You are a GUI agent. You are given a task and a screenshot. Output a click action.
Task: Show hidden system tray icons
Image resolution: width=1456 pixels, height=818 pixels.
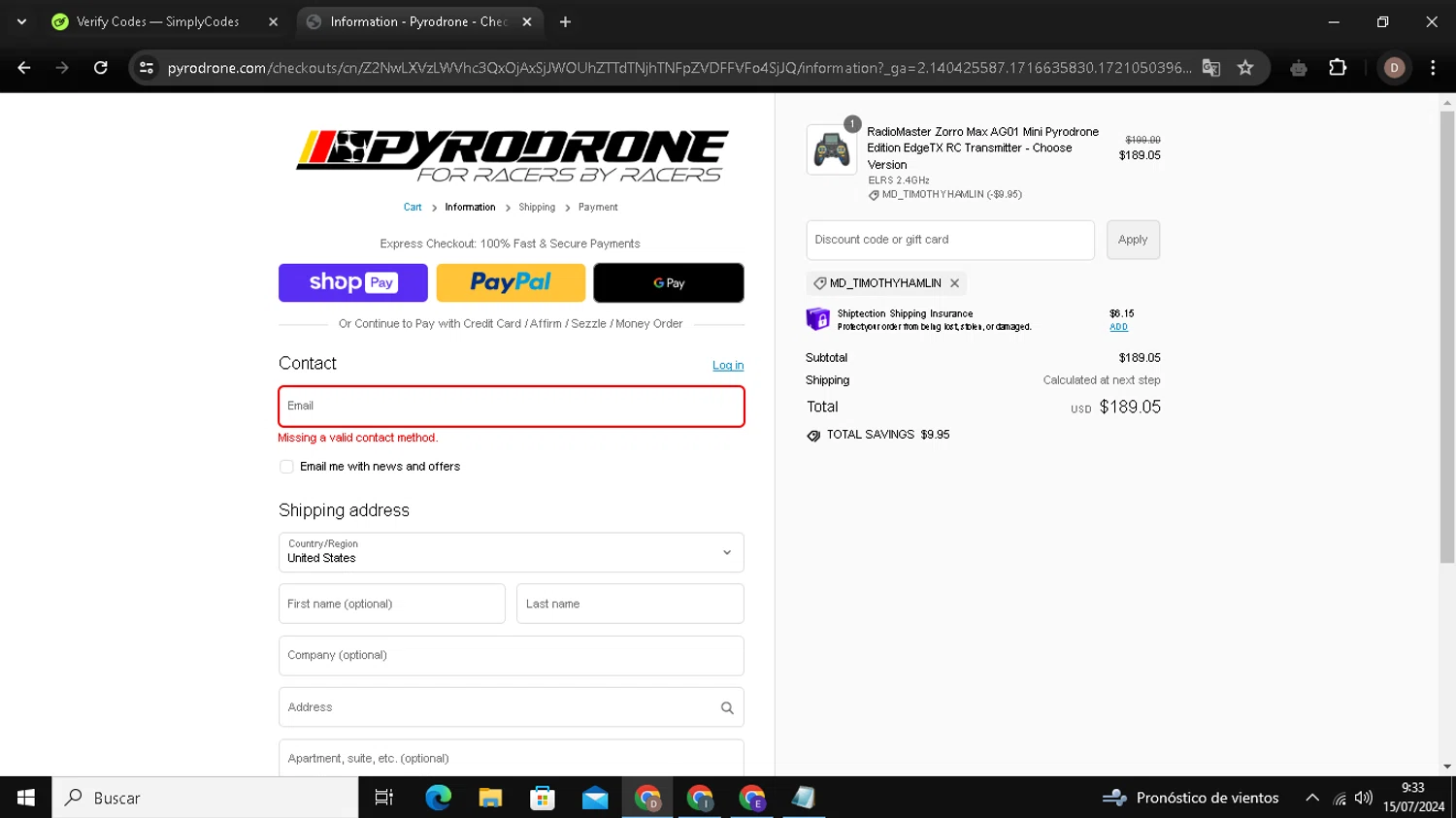[x=1312, y=798]
